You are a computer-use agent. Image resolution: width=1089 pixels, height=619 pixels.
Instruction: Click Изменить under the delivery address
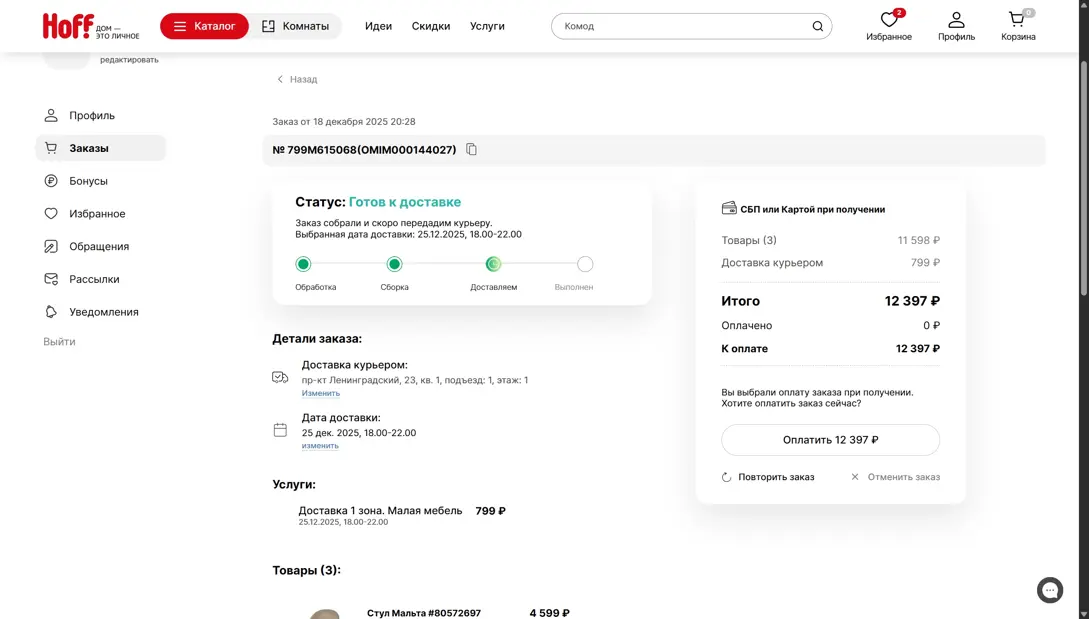click(x=321, y=393)
